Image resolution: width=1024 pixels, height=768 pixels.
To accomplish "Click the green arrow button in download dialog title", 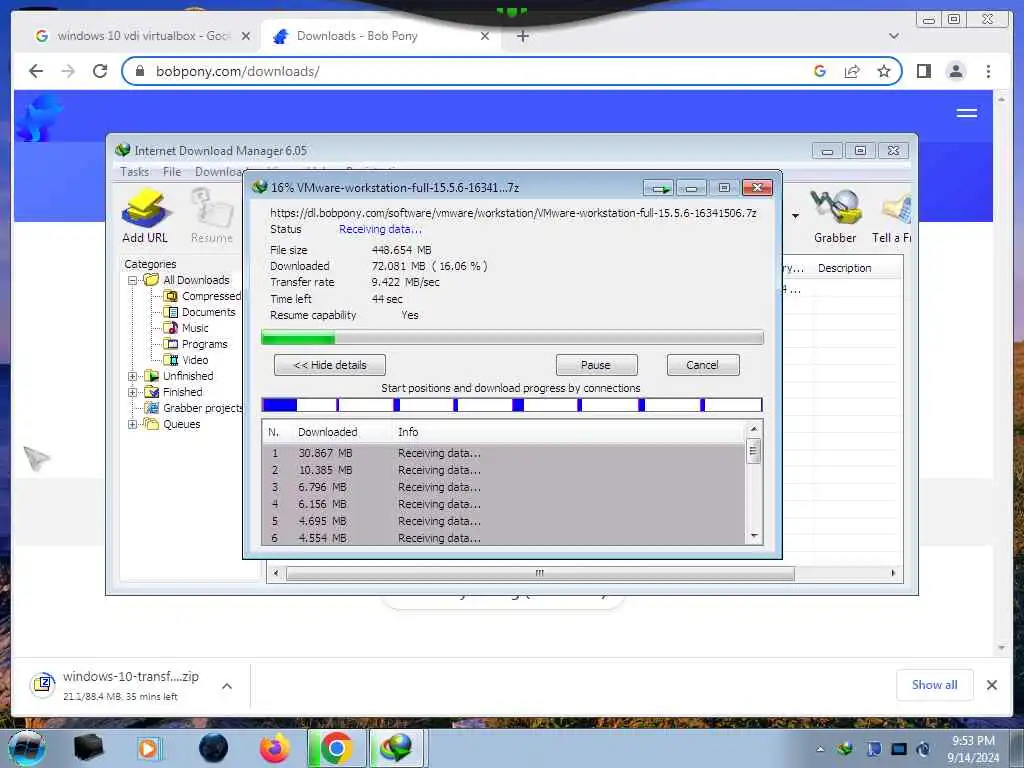I will 658,188.
